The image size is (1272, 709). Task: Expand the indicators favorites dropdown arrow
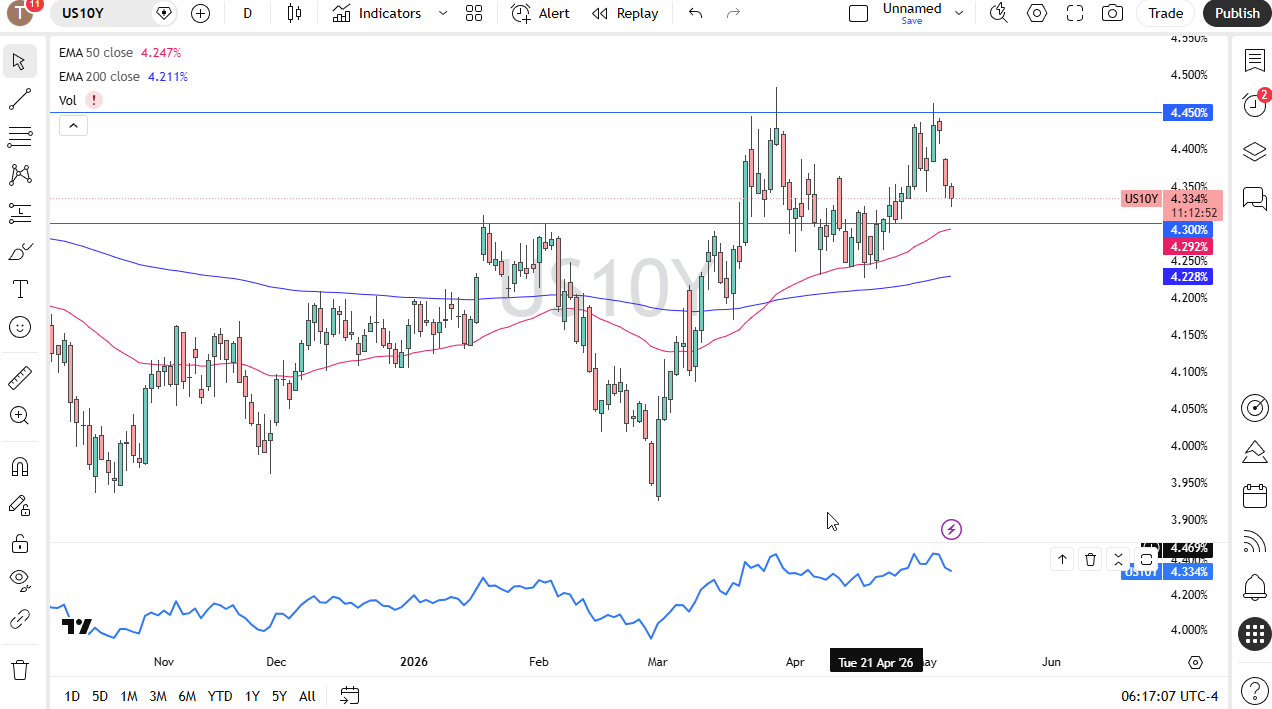coord(443,13)
